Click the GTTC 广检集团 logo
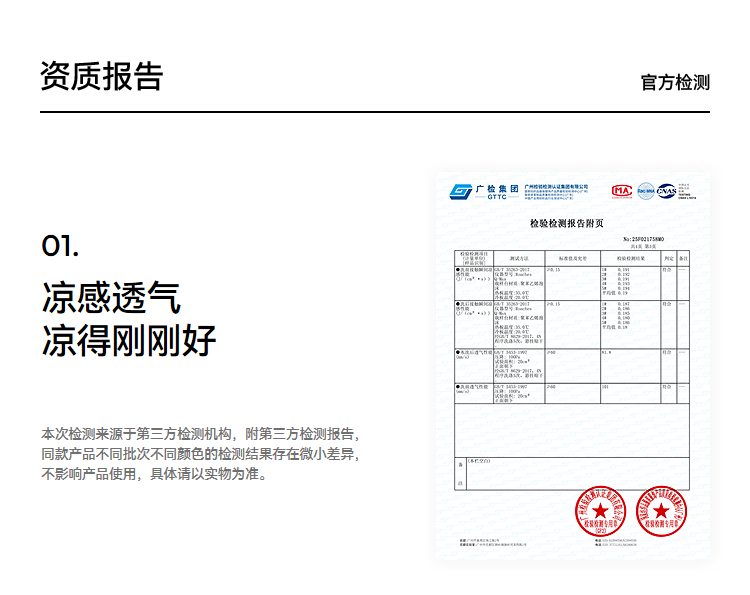 484,192
